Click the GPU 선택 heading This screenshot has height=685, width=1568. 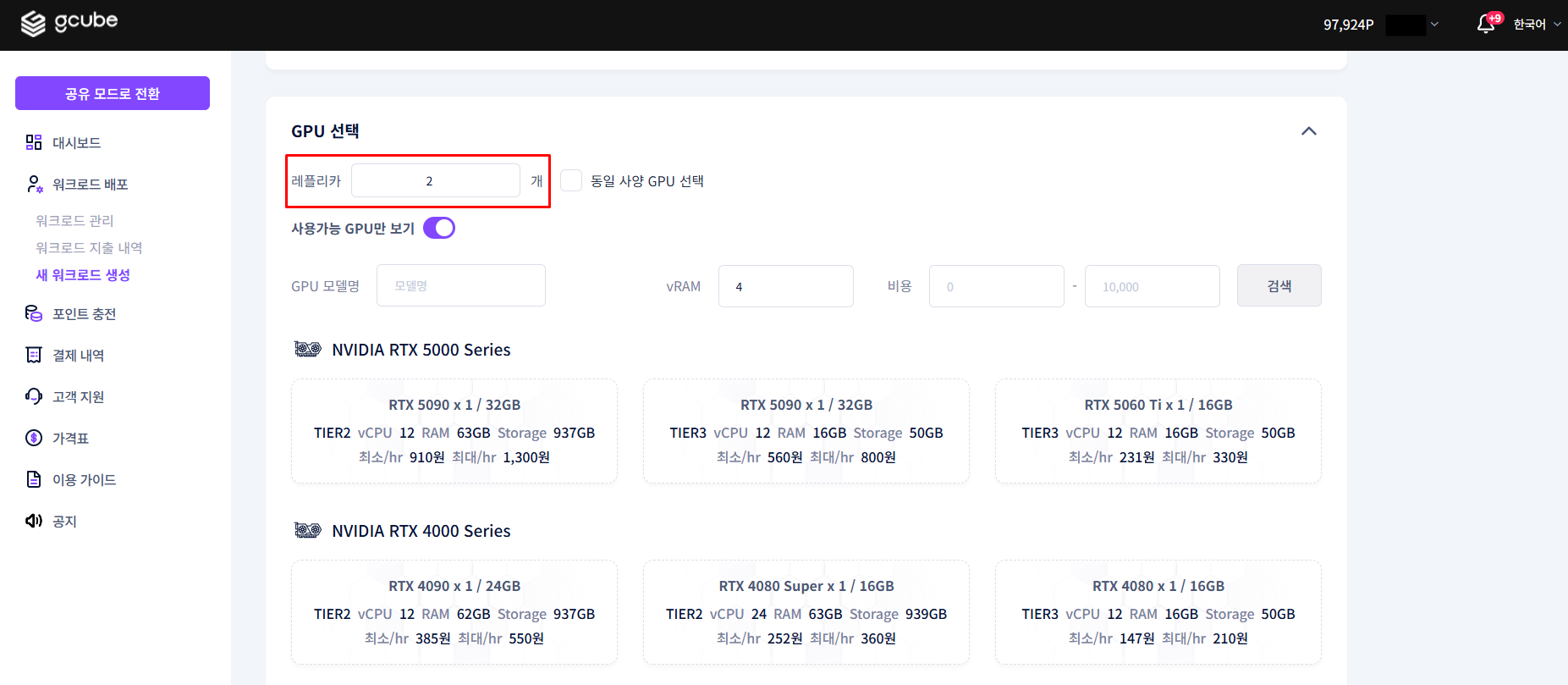click(x=325, y=131)
